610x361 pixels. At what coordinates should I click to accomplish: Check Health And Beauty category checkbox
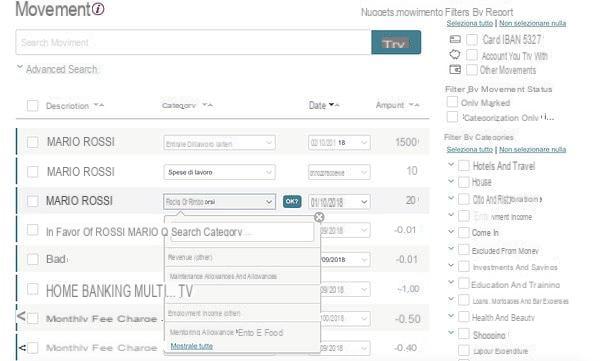464,317
